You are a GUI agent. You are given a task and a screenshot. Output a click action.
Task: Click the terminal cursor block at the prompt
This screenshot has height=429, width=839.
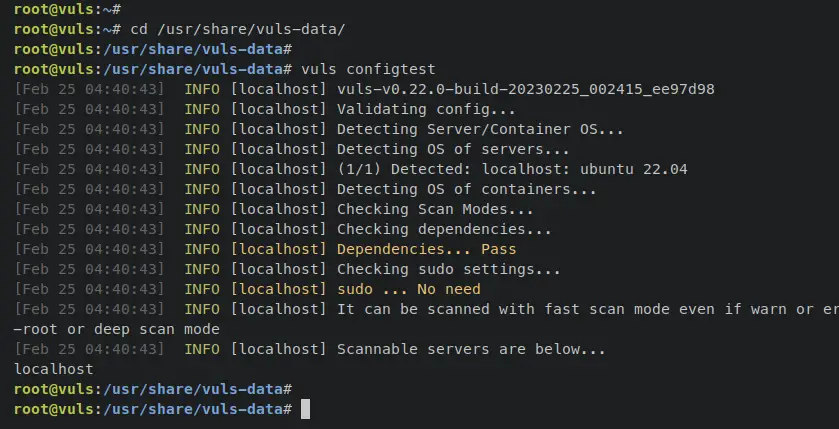pyautogui.click(x=305, y=409)
